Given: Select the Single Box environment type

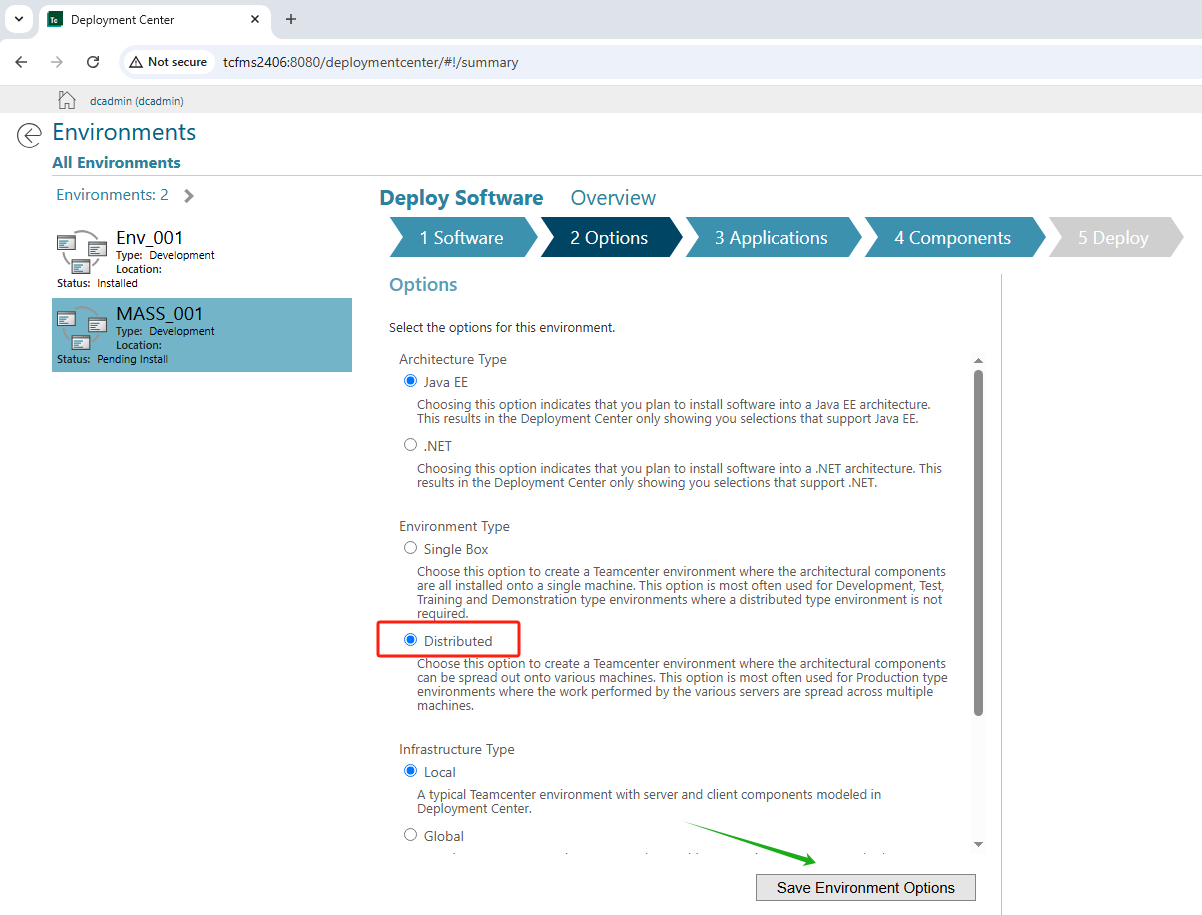Looking at the screenshot, I should point(410,548).
